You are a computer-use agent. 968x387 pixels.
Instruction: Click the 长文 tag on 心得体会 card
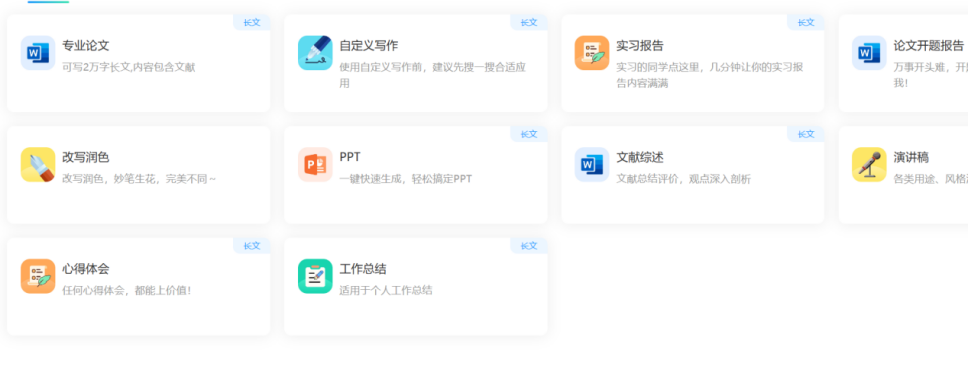click(x=252, y=246)
